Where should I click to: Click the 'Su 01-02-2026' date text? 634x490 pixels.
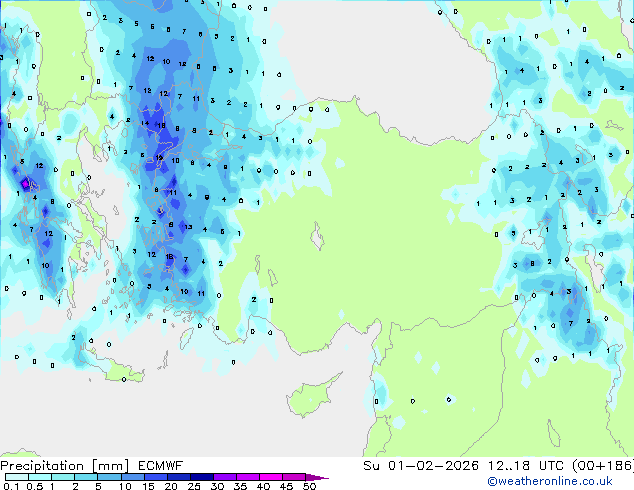click(421, 466)
